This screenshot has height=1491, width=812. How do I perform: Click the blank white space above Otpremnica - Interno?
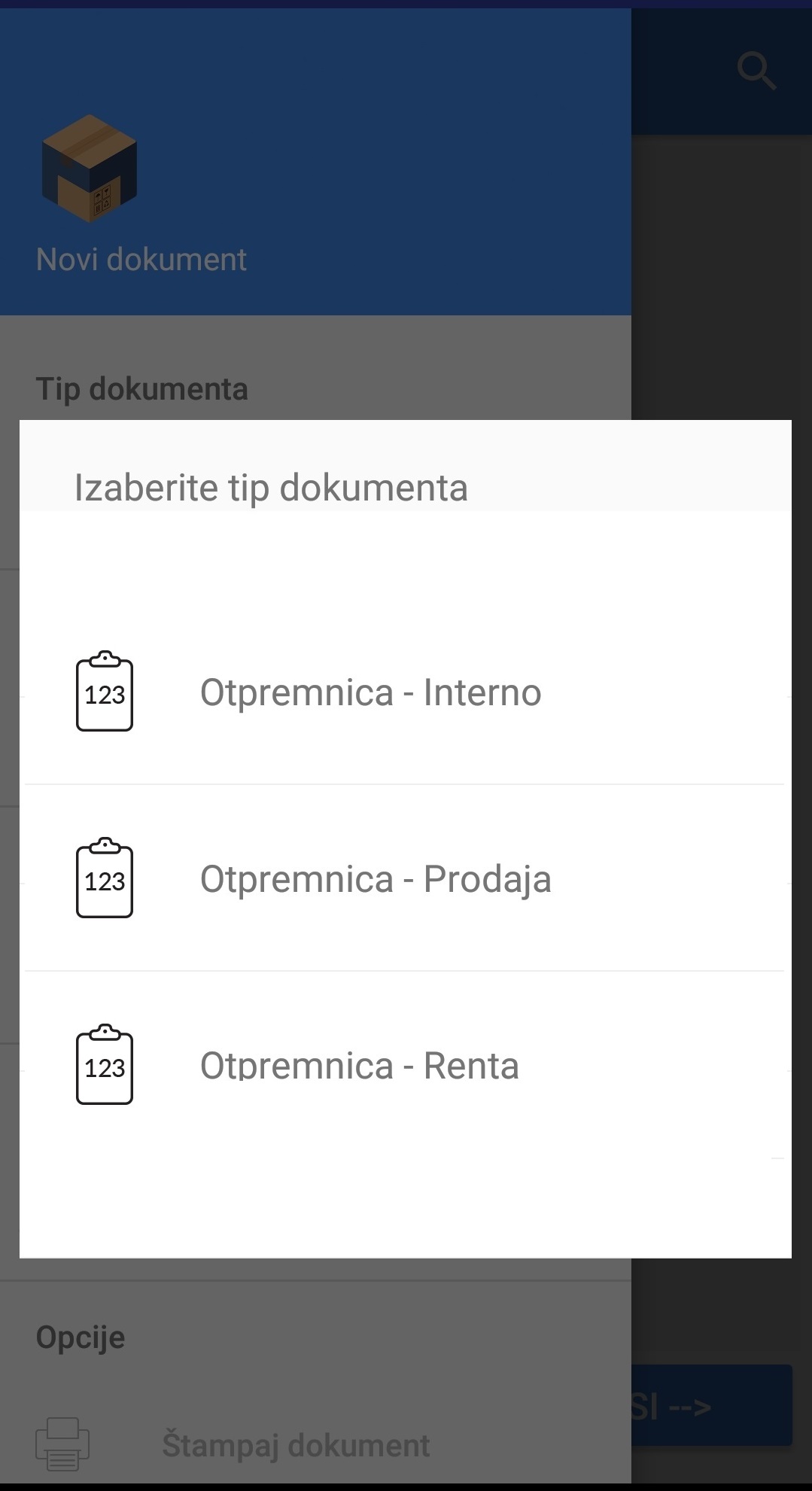pos(406,564)
